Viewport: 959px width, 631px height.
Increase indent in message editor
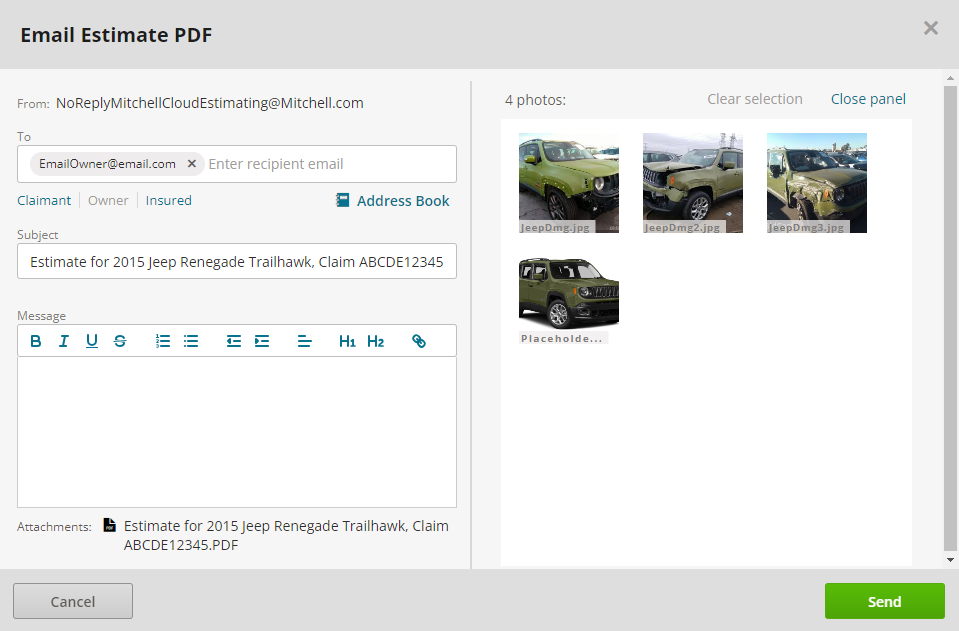click(262, 341)
